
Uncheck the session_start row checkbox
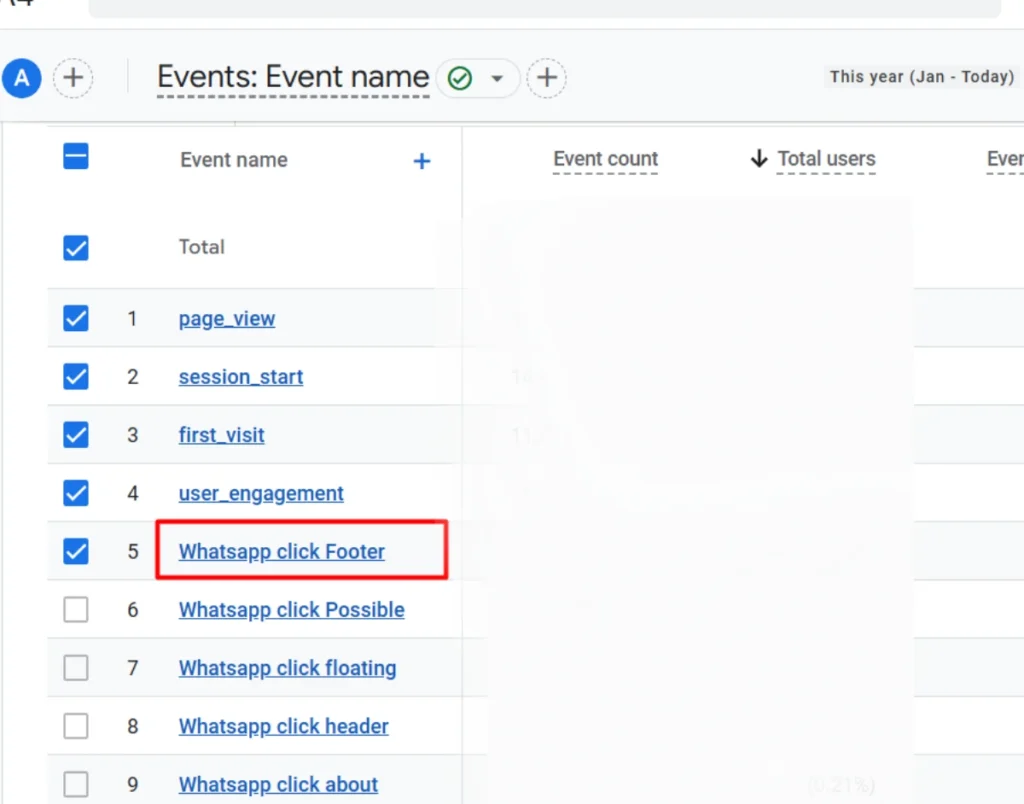(x=76, y=377)
